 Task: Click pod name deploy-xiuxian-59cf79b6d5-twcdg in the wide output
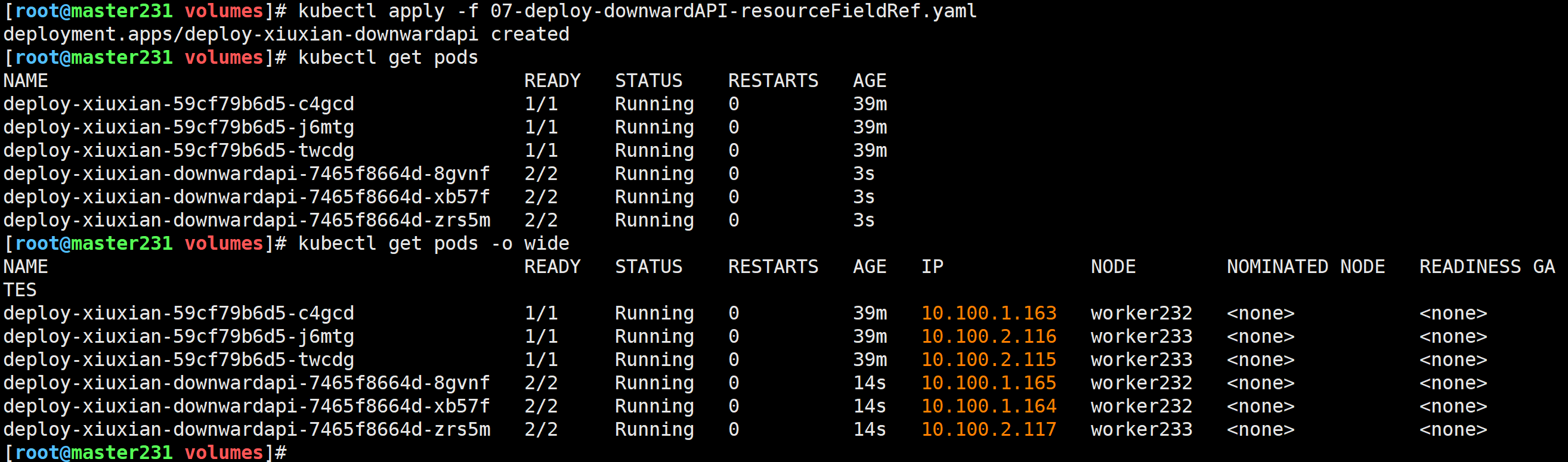pos(178,359)
